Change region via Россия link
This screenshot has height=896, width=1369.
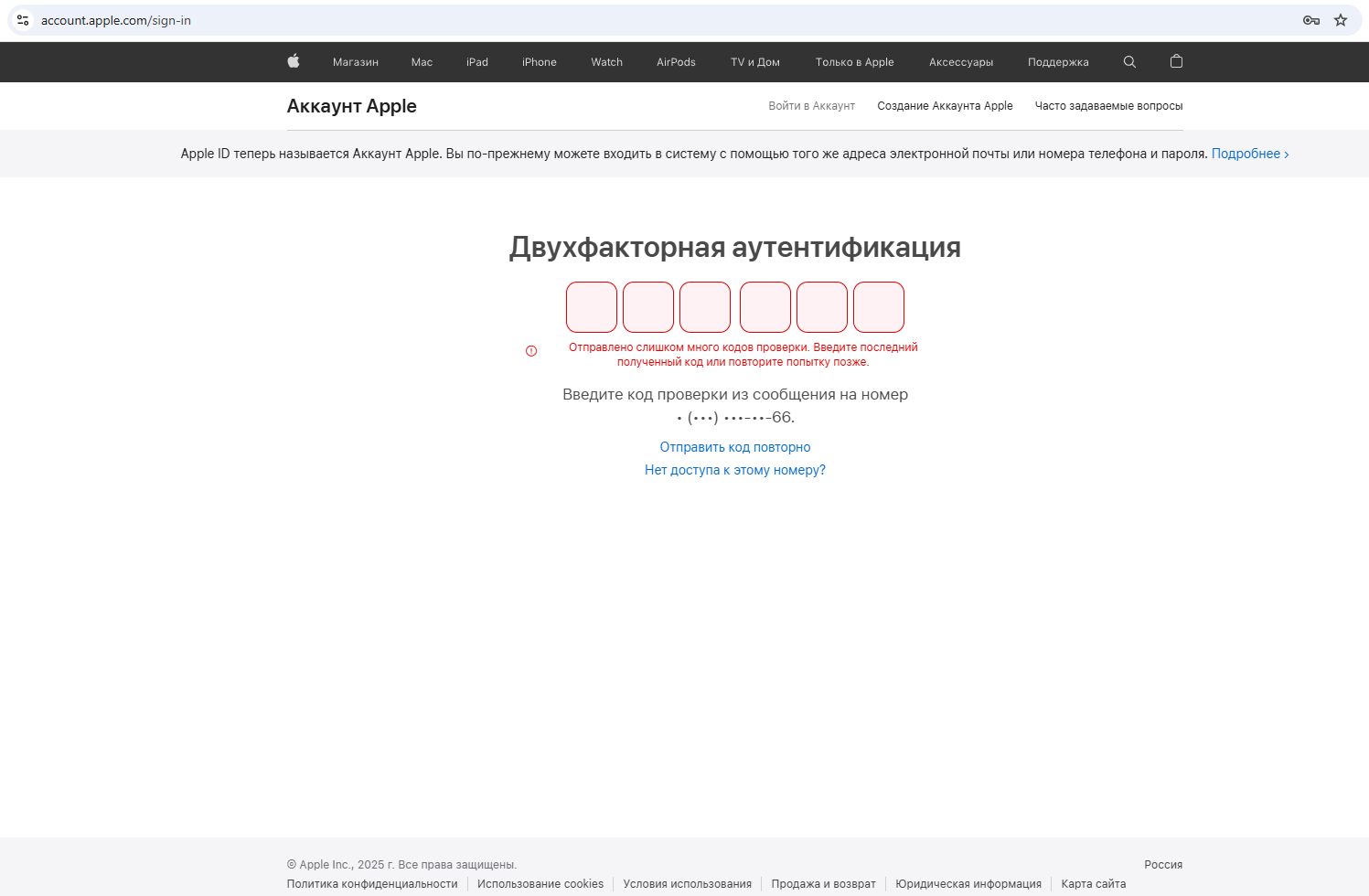(x=1163, y=865)
